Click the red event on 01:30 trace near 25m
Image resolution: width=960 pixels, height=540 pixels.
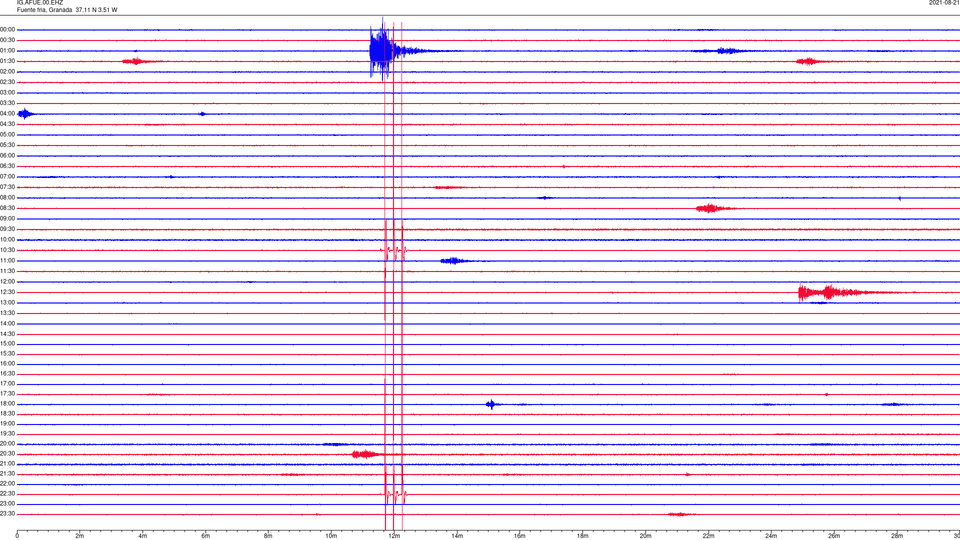[x=809, y=61]
